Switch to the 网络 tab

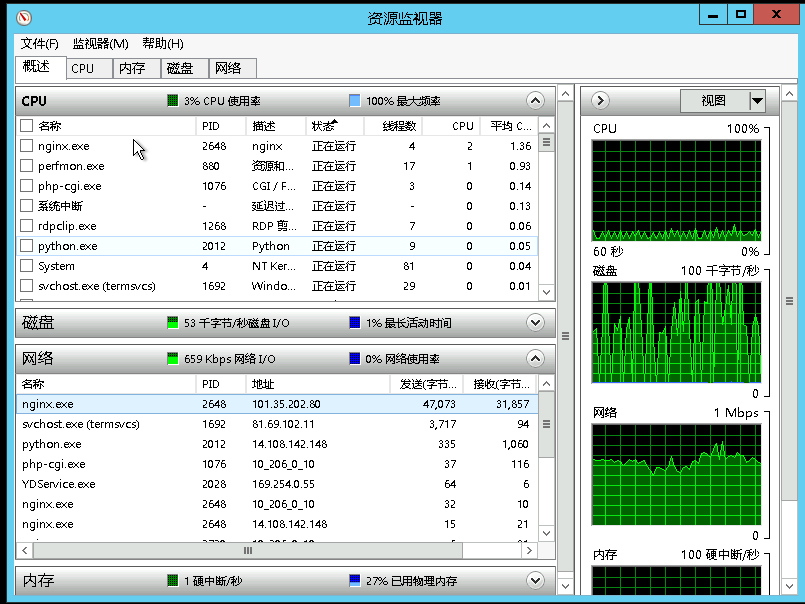pos(233,68)
